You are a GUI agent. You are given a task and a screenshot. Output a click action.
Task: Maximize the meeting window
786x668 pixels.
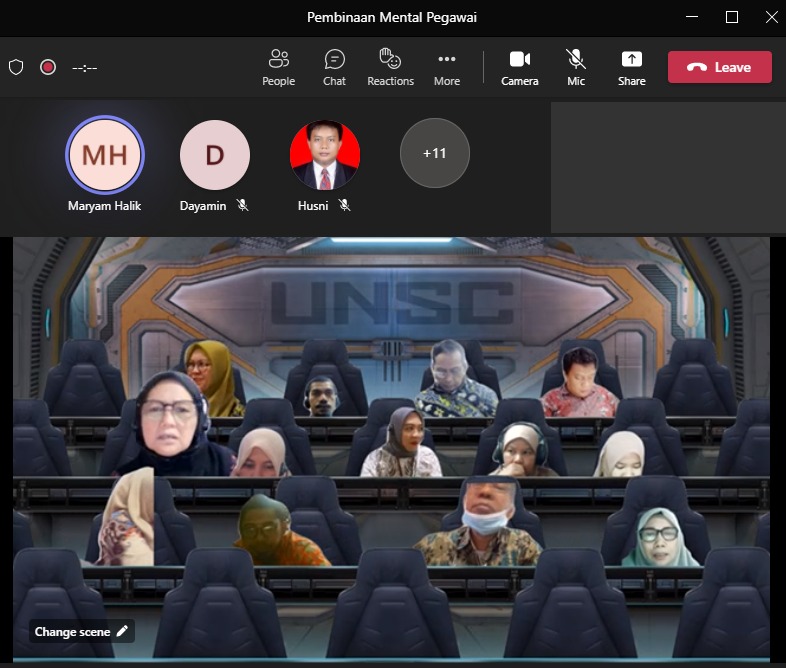[x=731, y=17]
